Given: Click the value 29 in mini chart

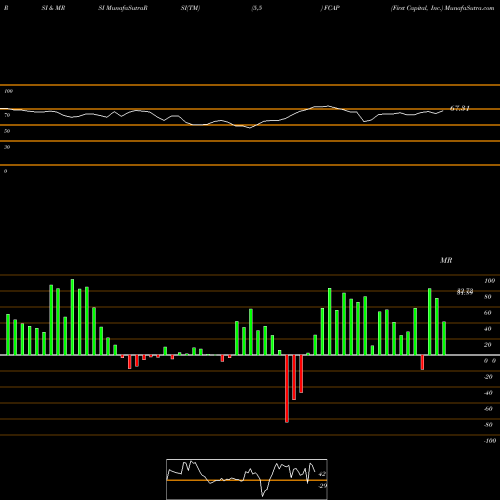Looking at the screenshot, I should click(x=323, y=486).
